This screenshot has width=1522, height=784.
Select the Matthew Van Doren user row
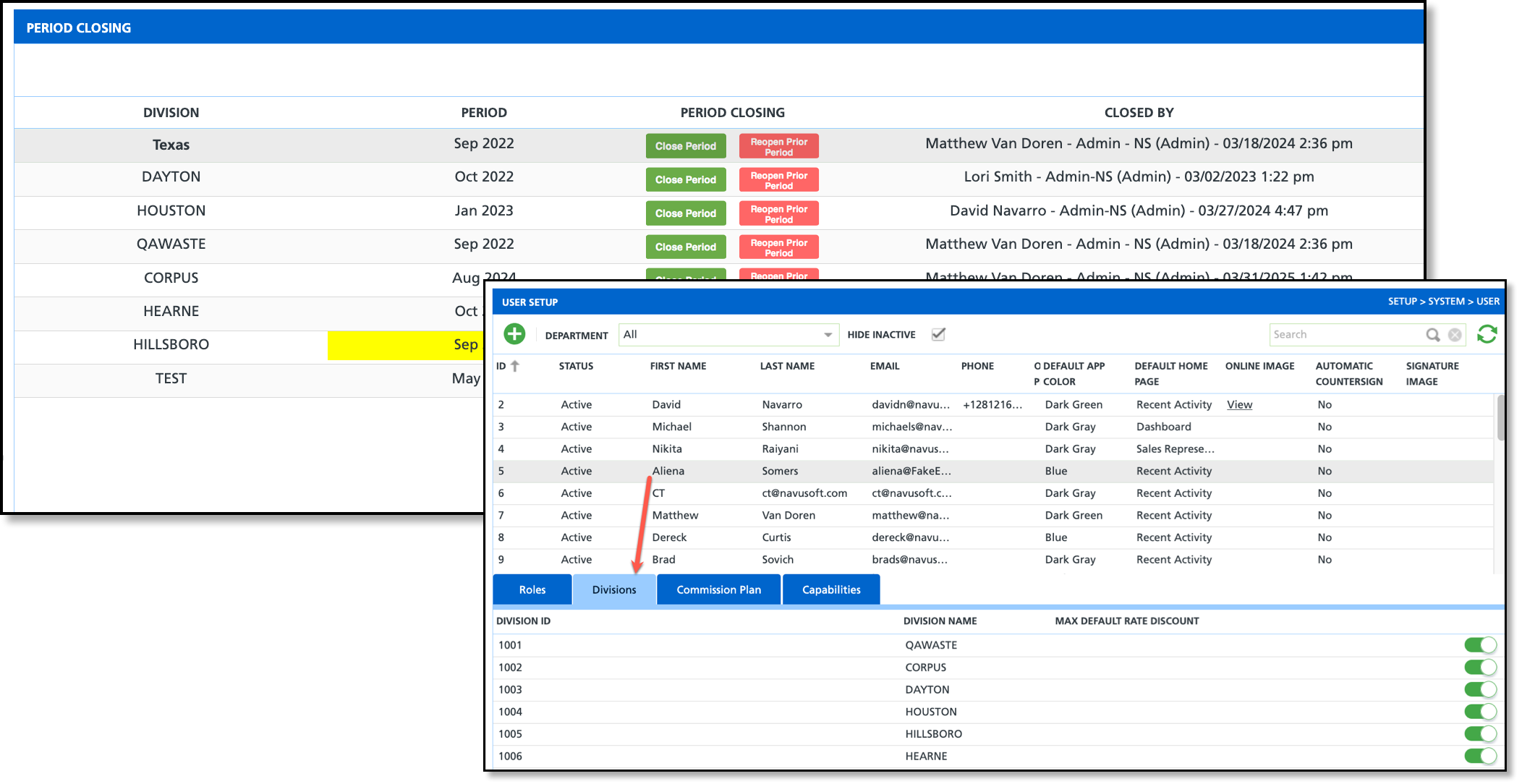[x=788, y=515]
